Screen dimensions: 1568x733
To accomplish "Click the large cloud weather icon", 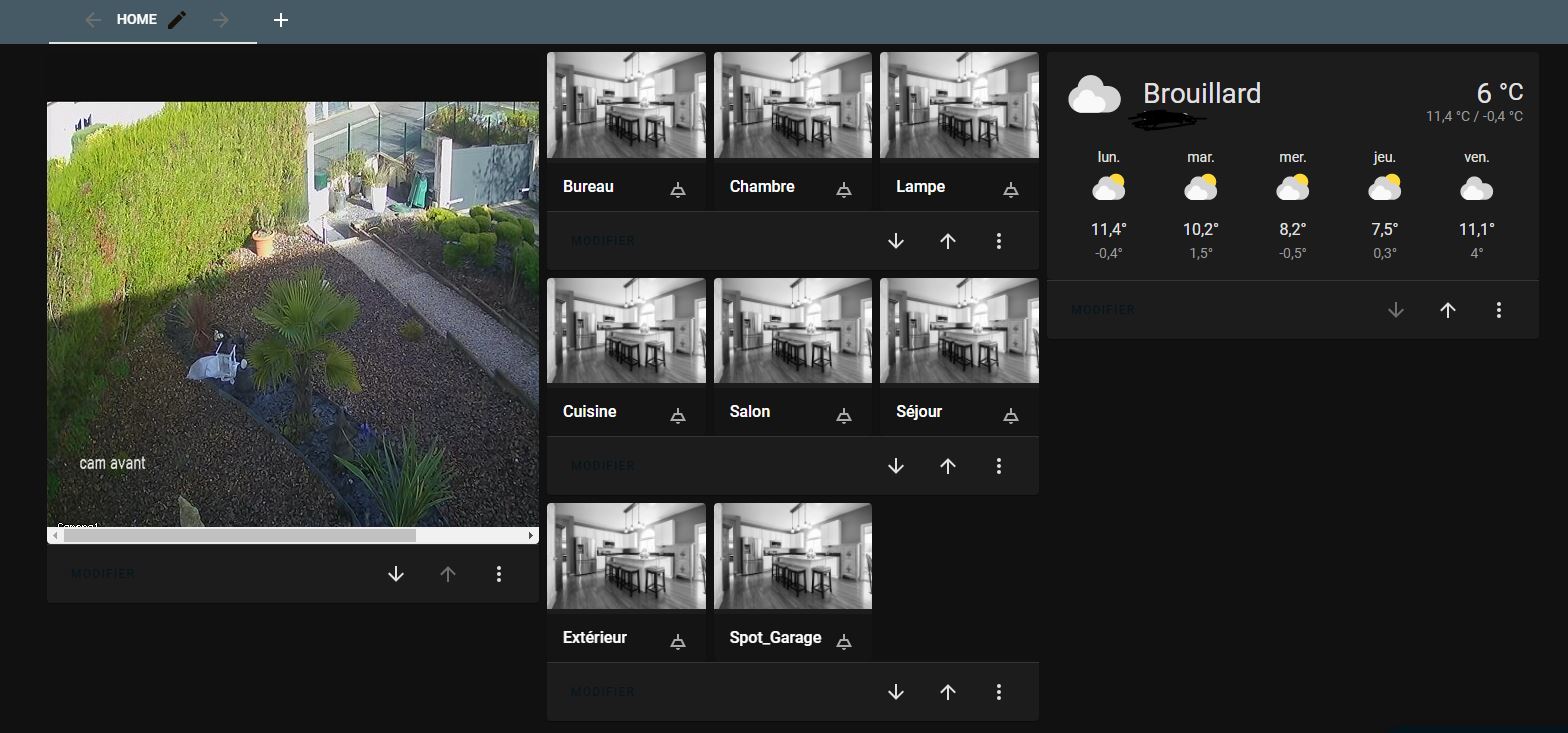I will pyautogui.click(x=1094, y=96).
